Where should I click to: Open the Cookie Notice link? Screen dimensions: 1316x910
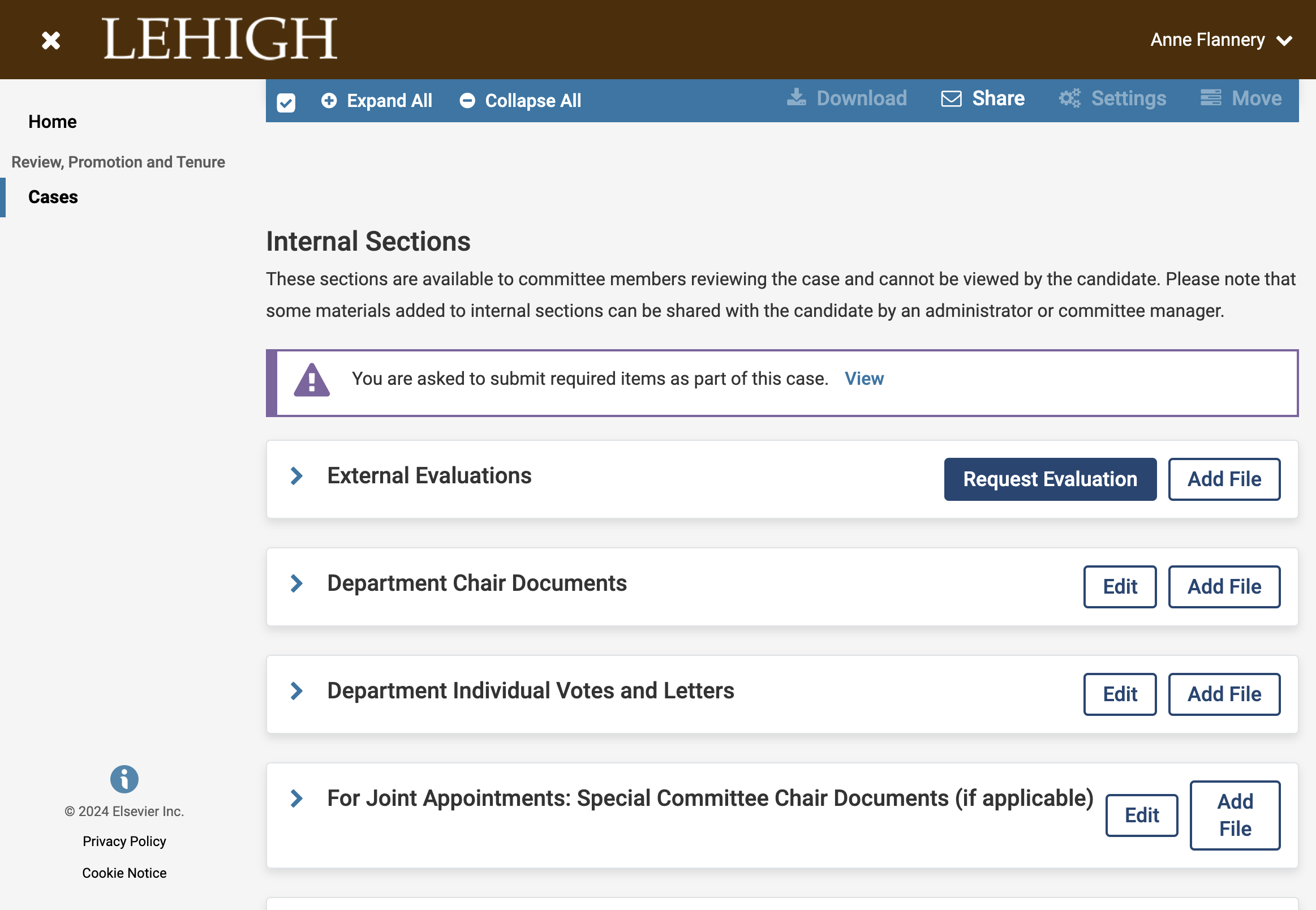click(124, 873)
